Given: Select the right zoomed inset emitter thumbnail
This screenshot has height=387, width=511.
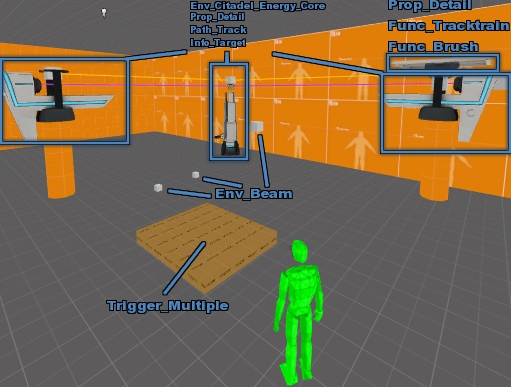Looking at the screenshot, I should pyautogui.click(x=445, y=113).
